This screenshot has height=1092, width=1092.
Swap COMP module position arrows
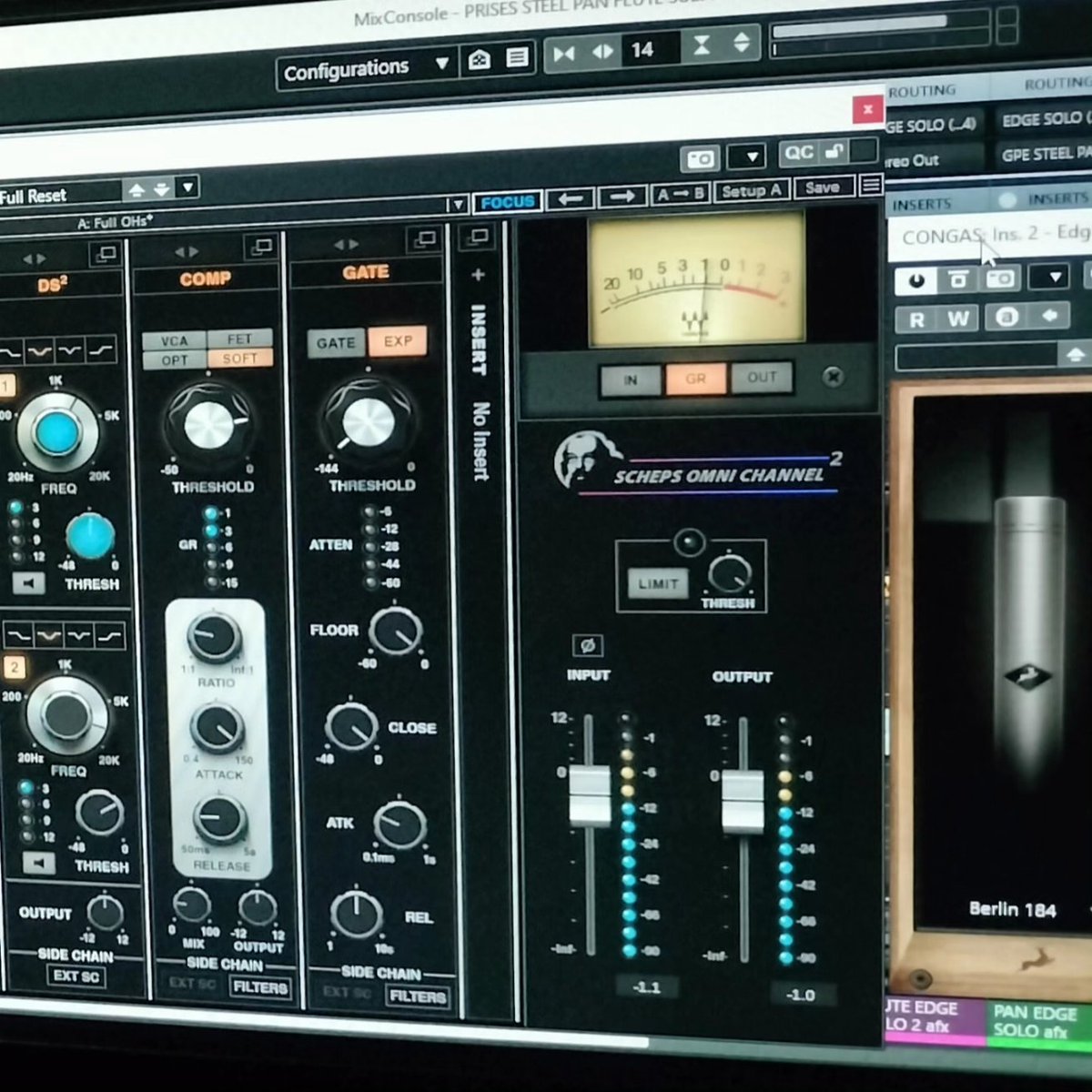(x=186, y=250)
